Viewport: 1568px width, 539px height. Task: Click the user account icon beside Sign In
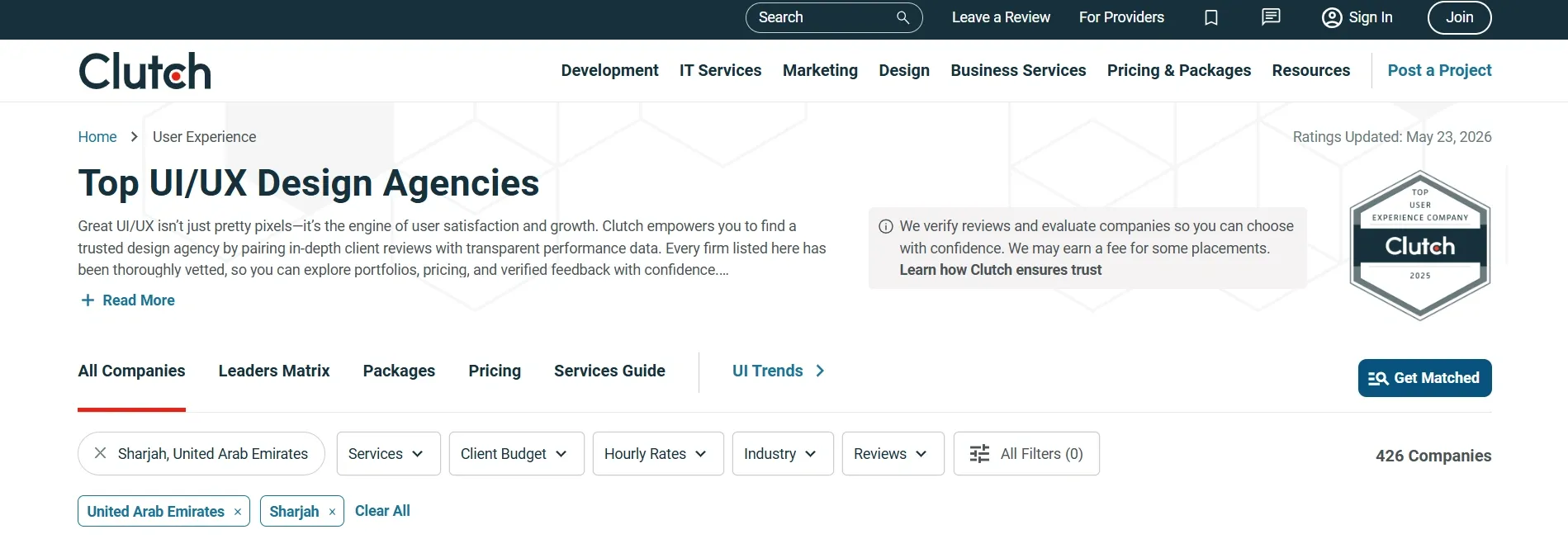1332,17
